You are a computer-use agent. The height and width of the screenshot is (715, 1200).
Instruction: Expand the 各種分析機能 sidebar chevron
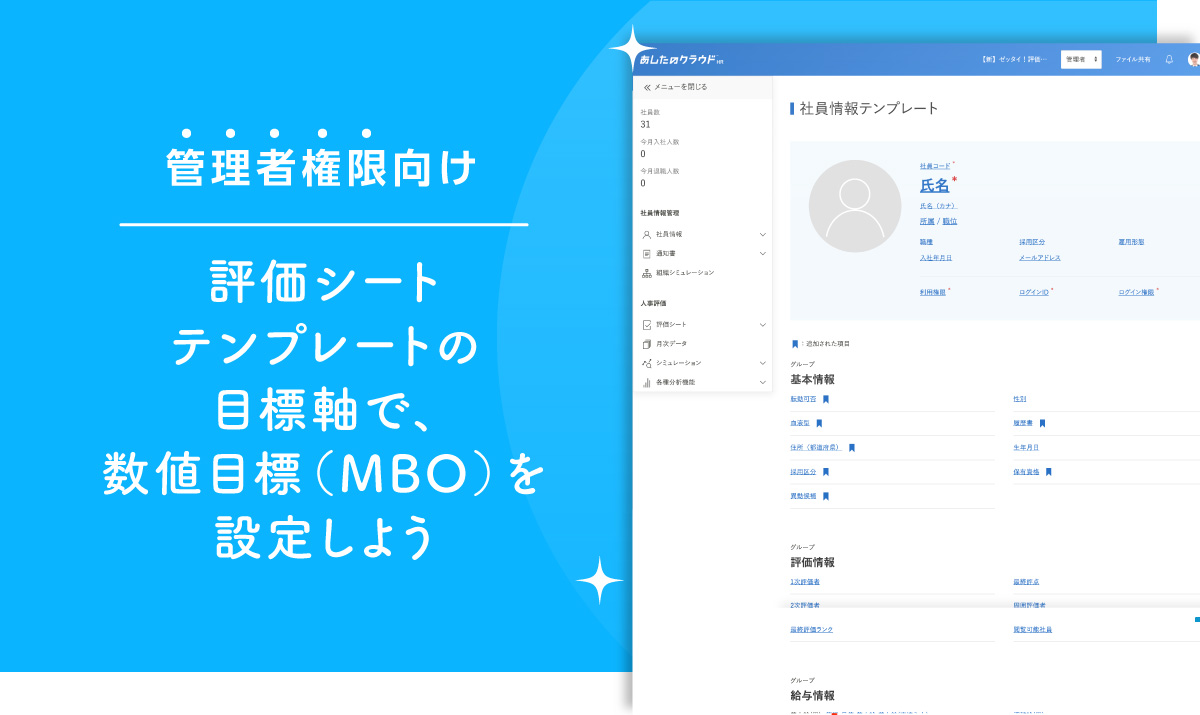[763, 382]
